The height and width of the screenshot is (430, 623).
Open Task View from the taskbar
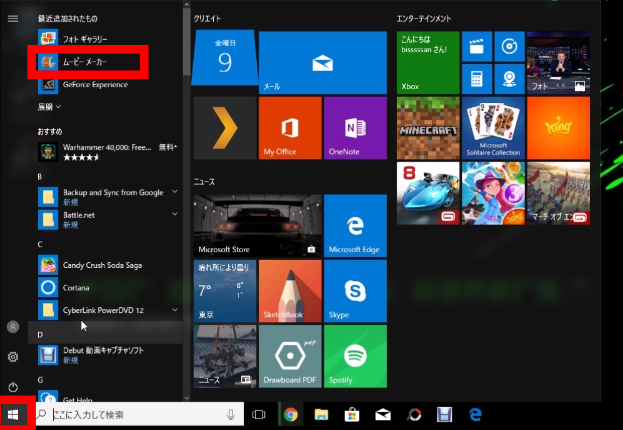259,415
